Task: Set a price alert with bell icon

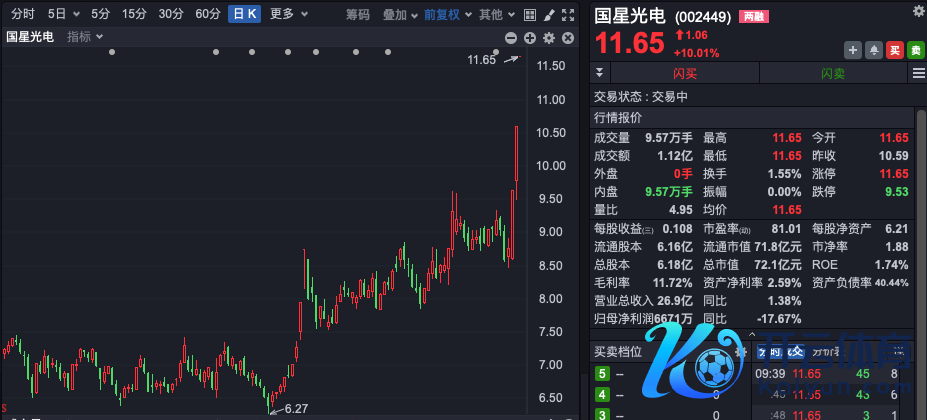Action: tap(874, 49)
